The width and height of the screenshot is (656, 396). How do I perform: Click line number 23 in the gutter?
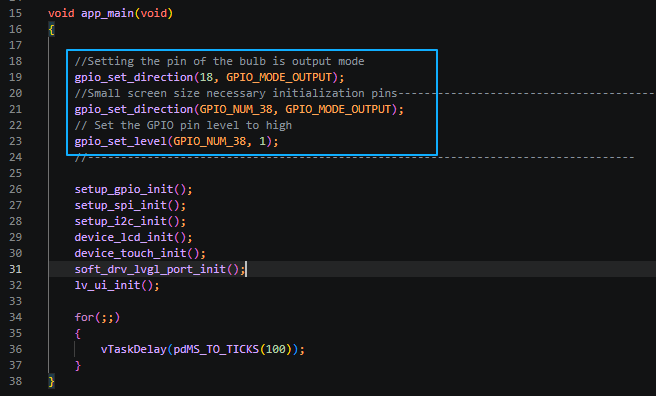(x=15, y=141)
